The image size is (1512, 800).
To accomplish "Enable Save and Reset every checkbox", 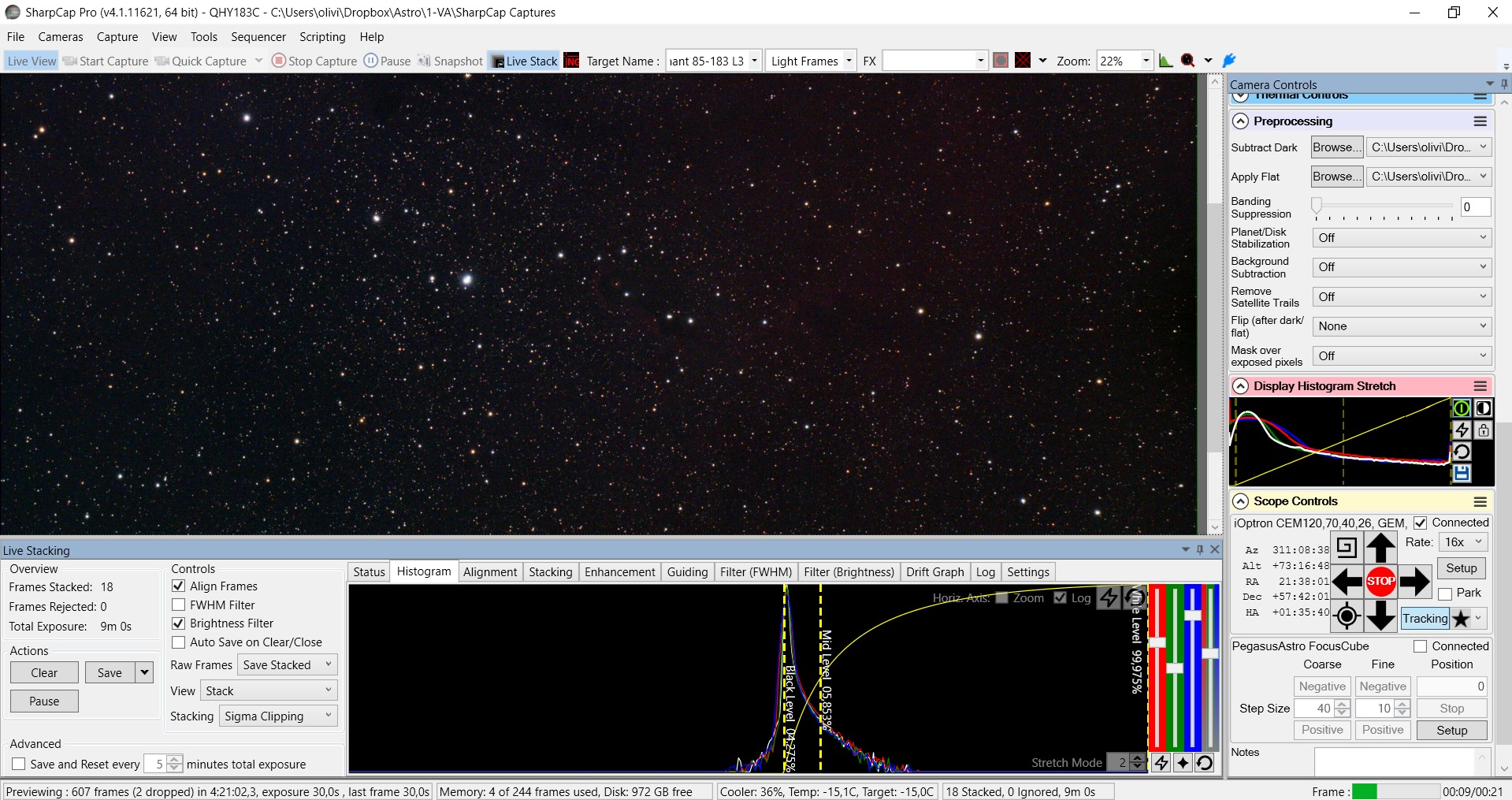I will pyautogui.click(x=19, y=764).
